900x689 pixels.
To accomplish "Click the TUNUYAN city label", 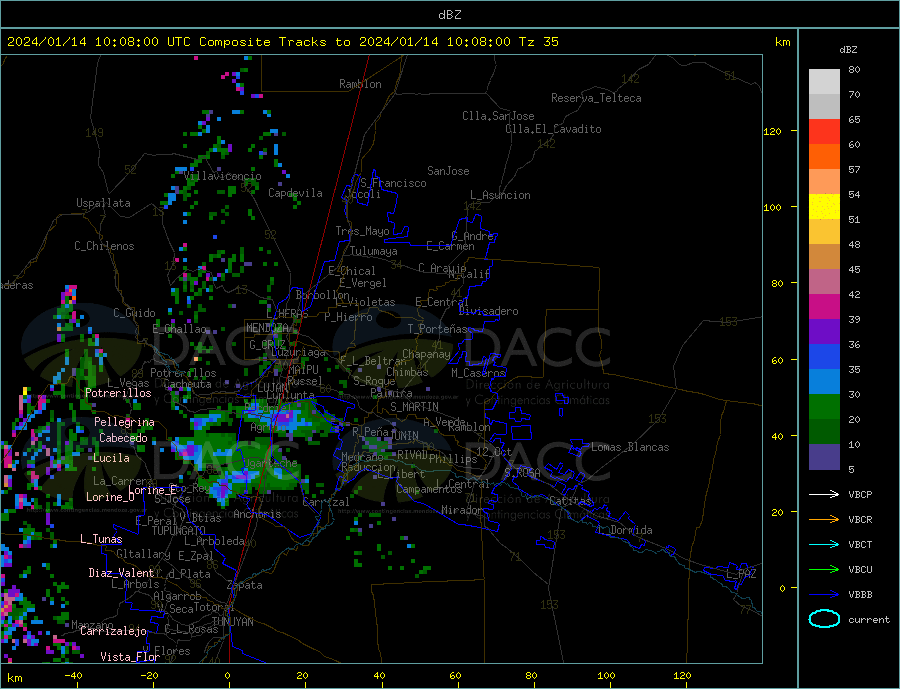I will tap(232, 622).
